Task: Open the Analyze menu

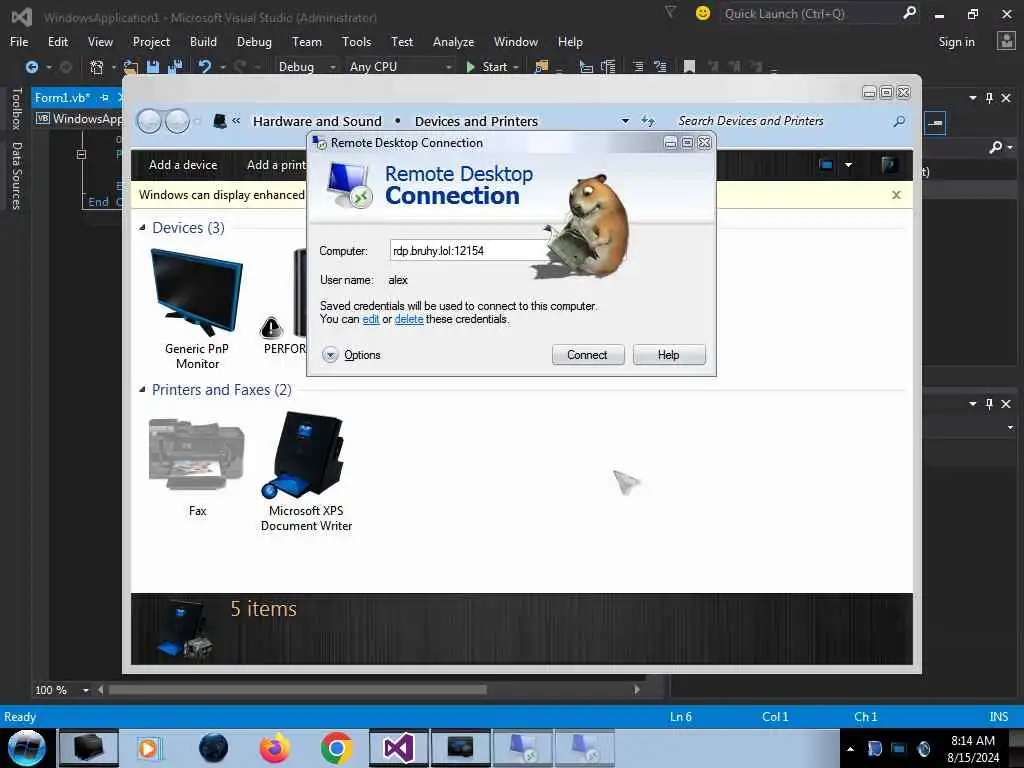Action: click(x=453, y=42)
